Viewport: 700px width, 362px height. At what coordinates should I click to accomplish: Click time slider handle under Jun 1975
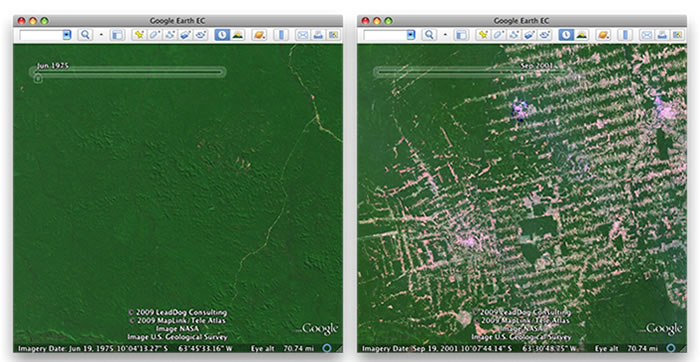38,79
